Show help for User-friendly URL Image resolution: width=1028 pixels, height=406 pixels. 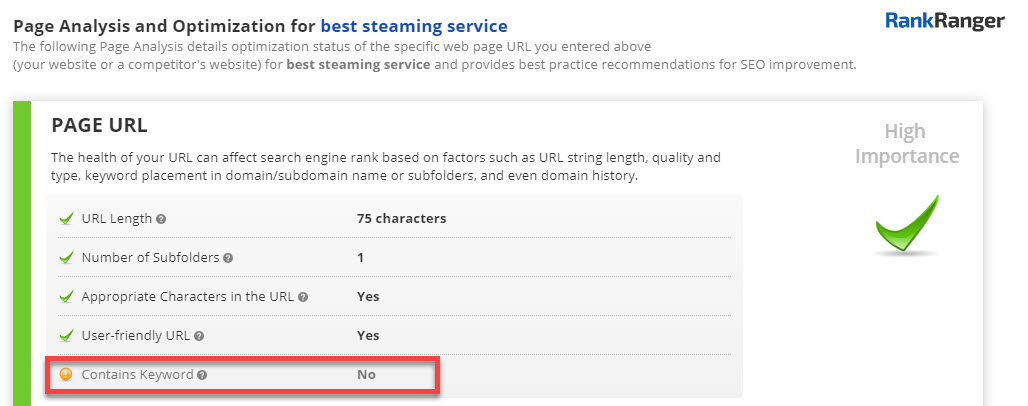pyautogui.click(x=199, y=336)
